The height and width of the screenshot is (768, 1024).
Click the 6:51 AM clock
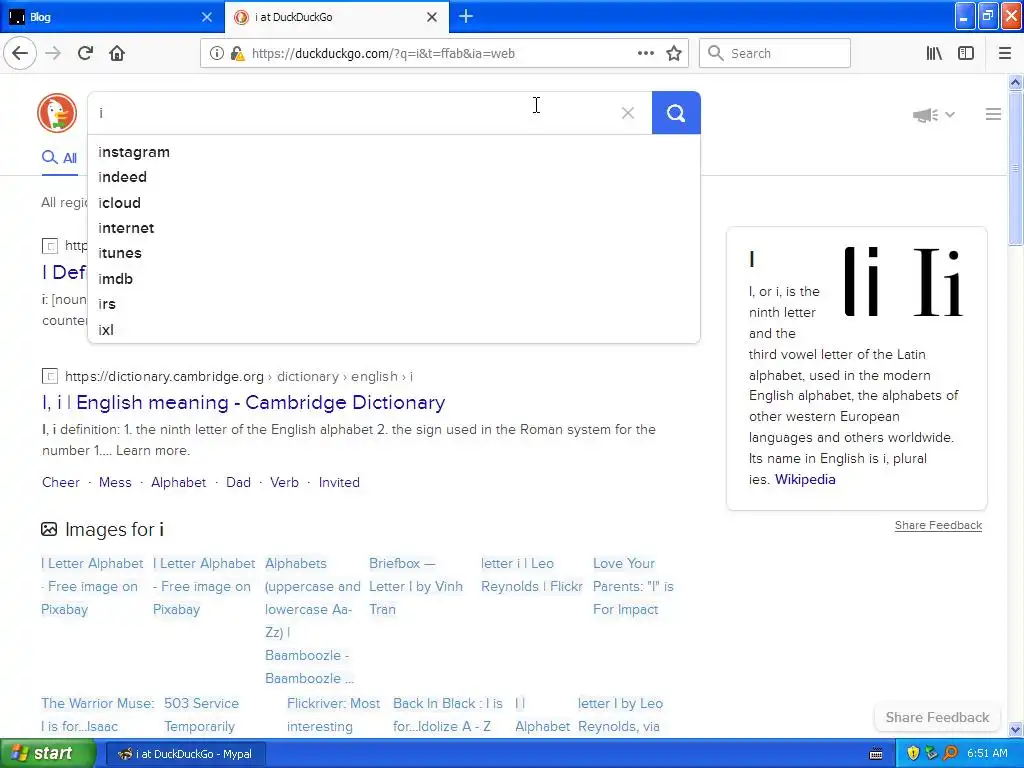coord(987,754)
